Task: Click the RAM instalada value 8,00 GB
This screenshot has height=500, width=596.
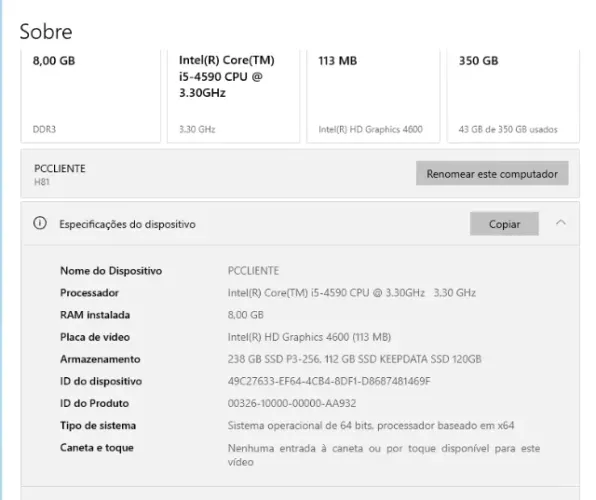Action: point(246,315)
